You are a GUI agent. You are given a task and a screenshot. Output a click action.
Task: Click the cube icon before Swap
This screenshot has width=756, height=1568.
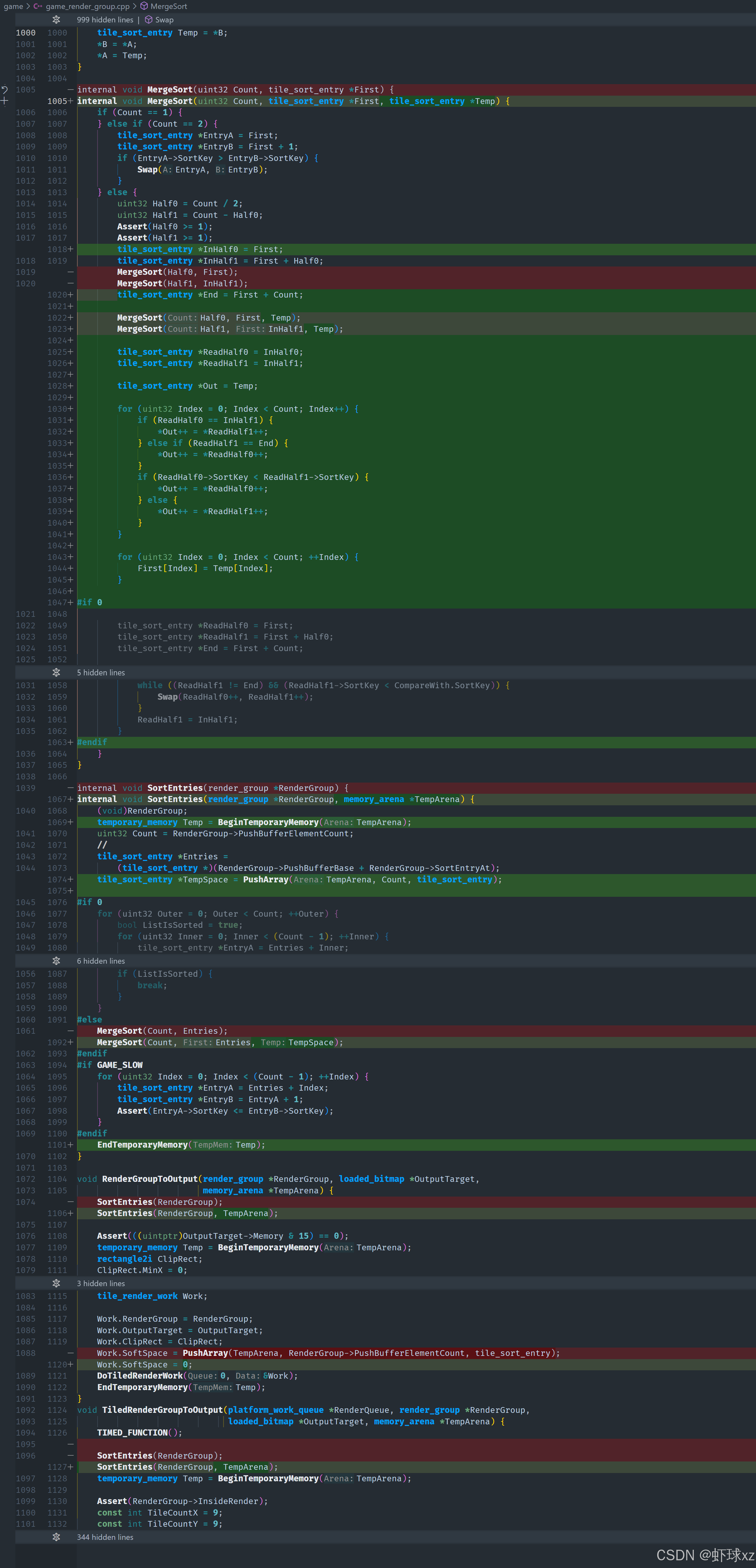[x=148, y=20]
